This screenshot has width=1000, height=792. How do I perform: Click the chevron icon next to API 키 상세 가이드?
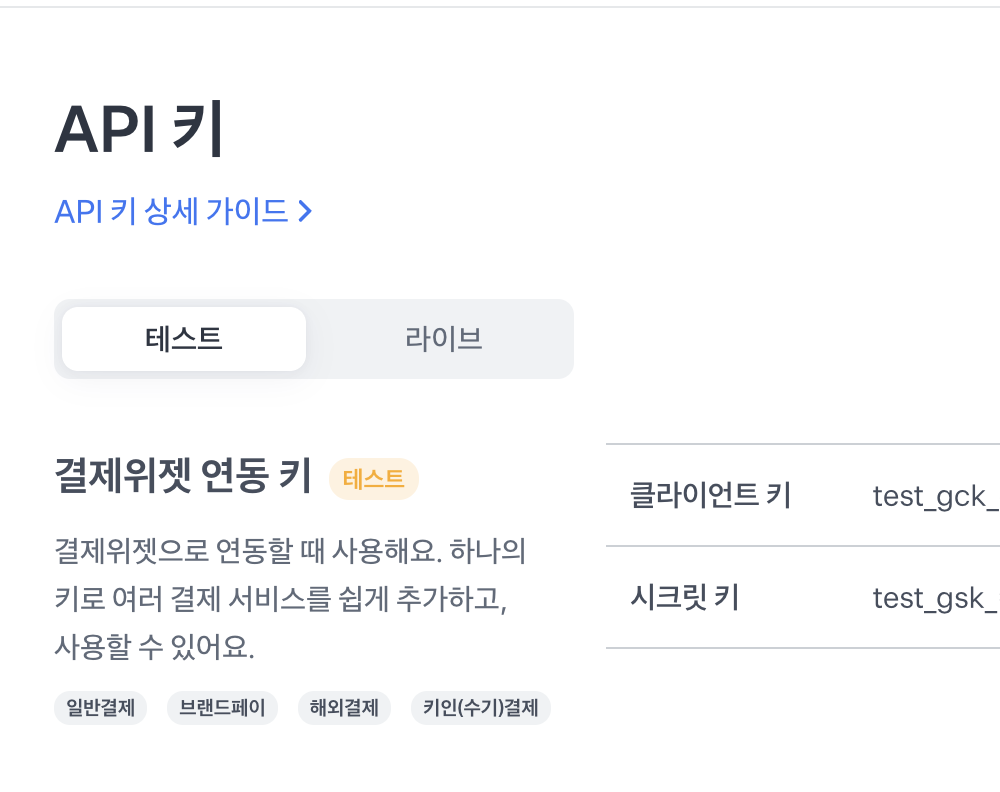pyautogui.click(x=306, y=211)
